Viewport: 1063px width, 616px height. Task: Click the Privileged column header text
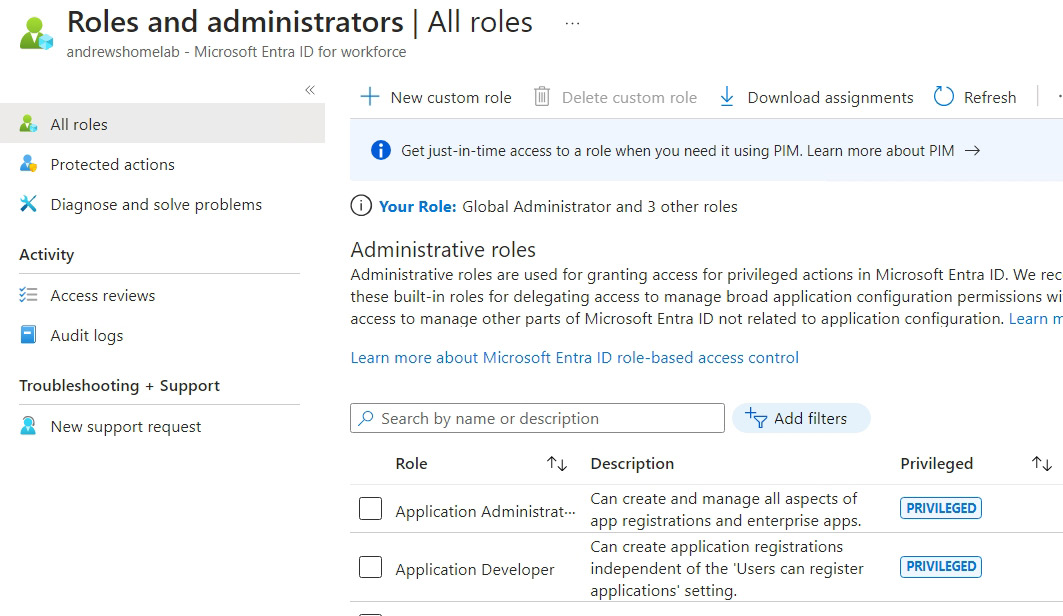point(936,464)
